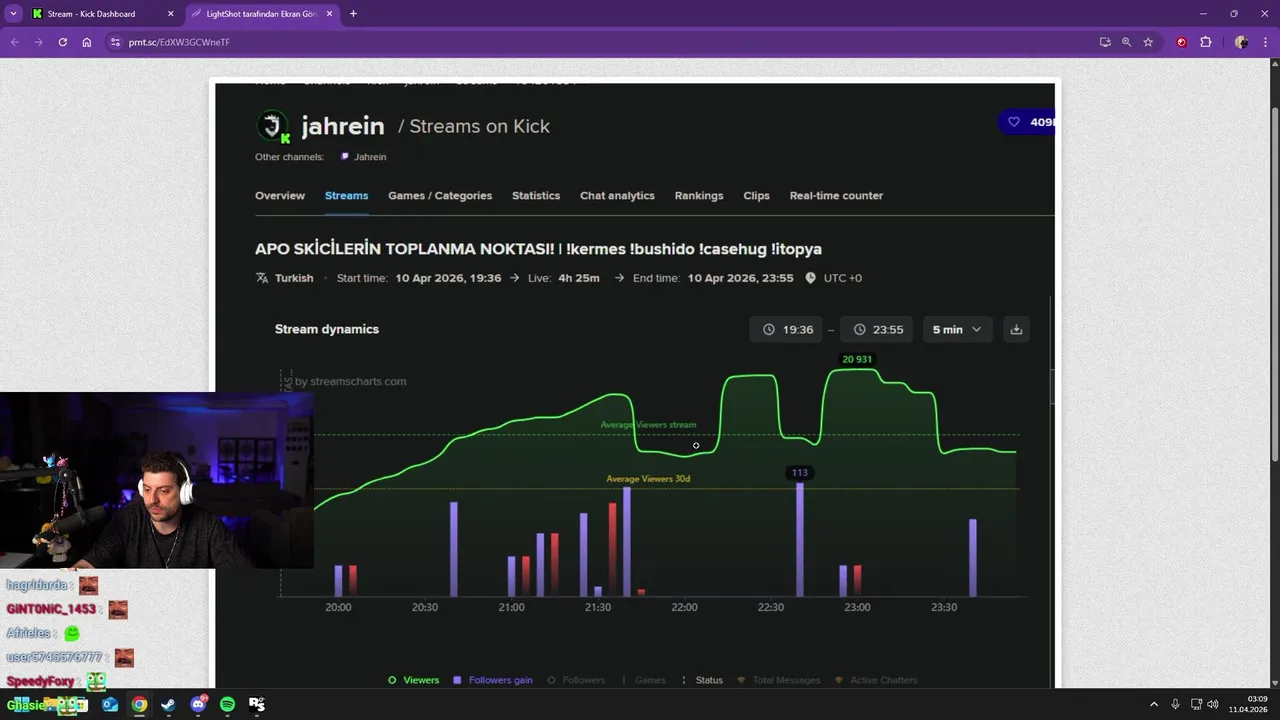Open Outlook from the taskbar

coord(110,704)
